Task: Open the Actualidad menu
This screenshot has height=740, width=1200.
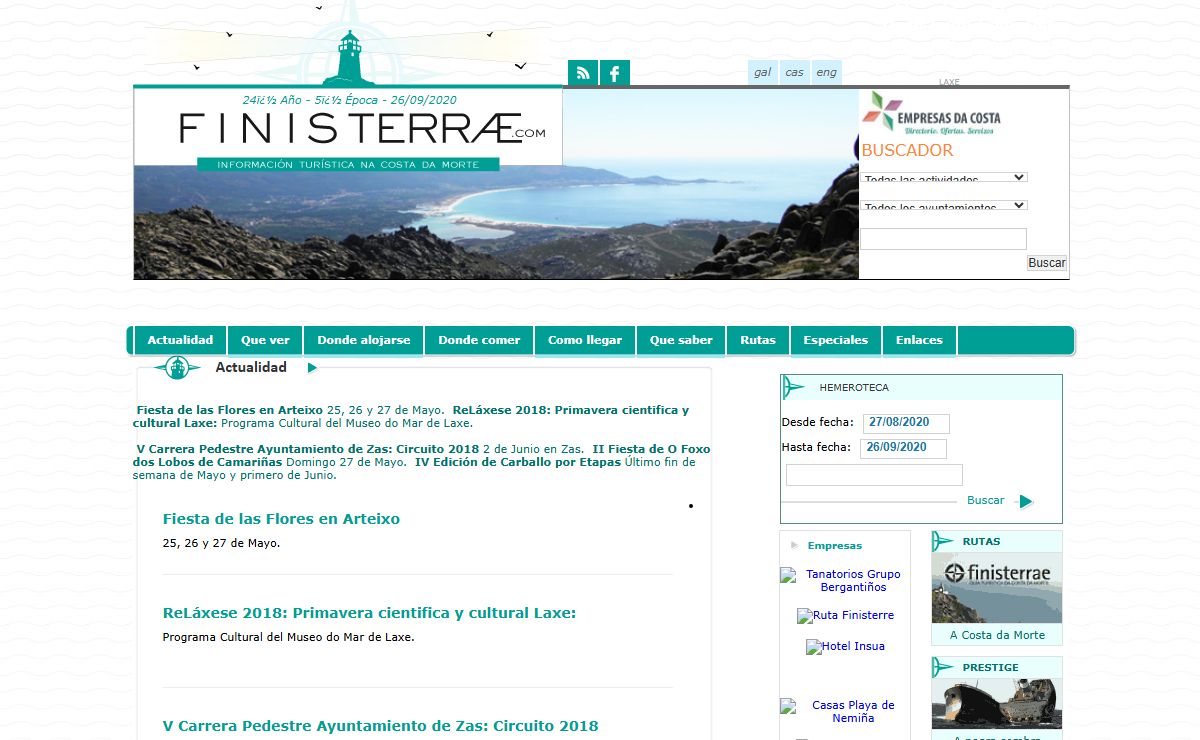Action: click(x=180, y=340)
